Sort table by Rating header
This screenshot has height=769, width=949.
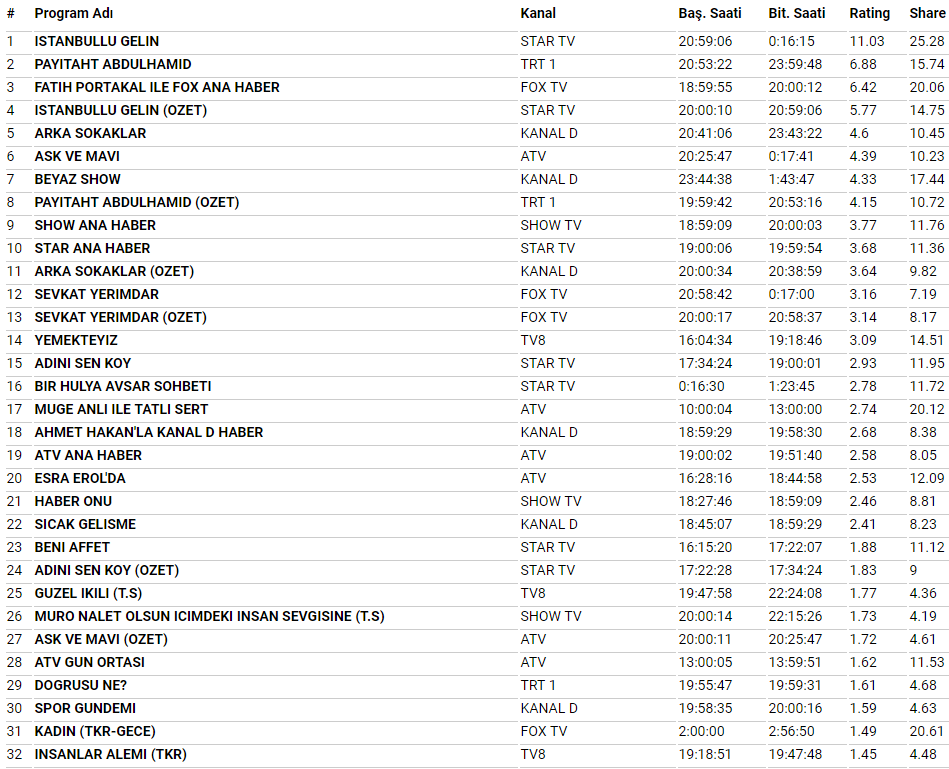pyautogui.click(x=869, y=13)
